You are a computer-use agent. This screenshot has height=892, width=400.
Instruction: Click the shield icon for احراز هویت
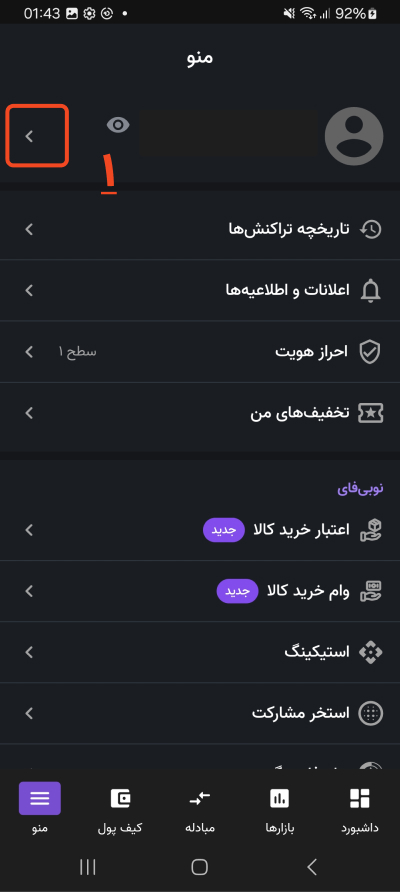coord(370,352)
